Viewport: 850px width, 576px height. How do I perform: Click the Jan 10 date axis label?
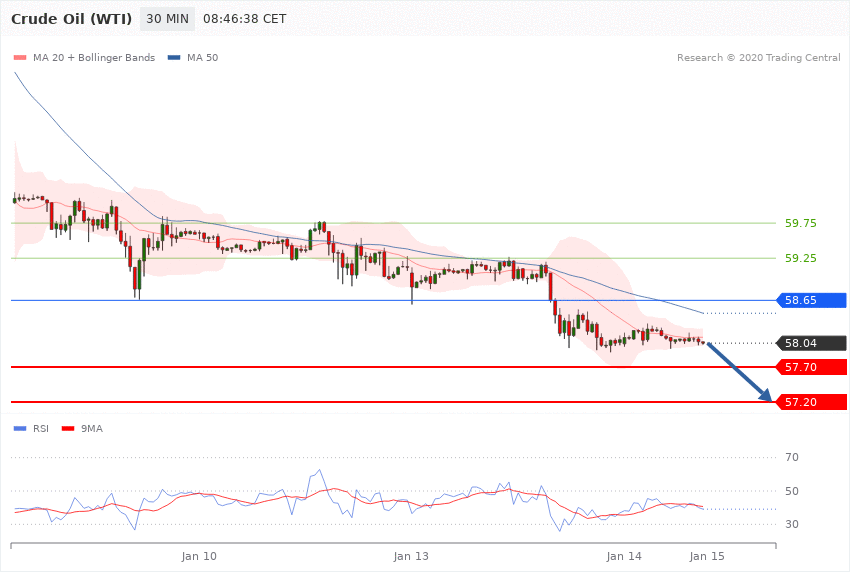(199, 556)
